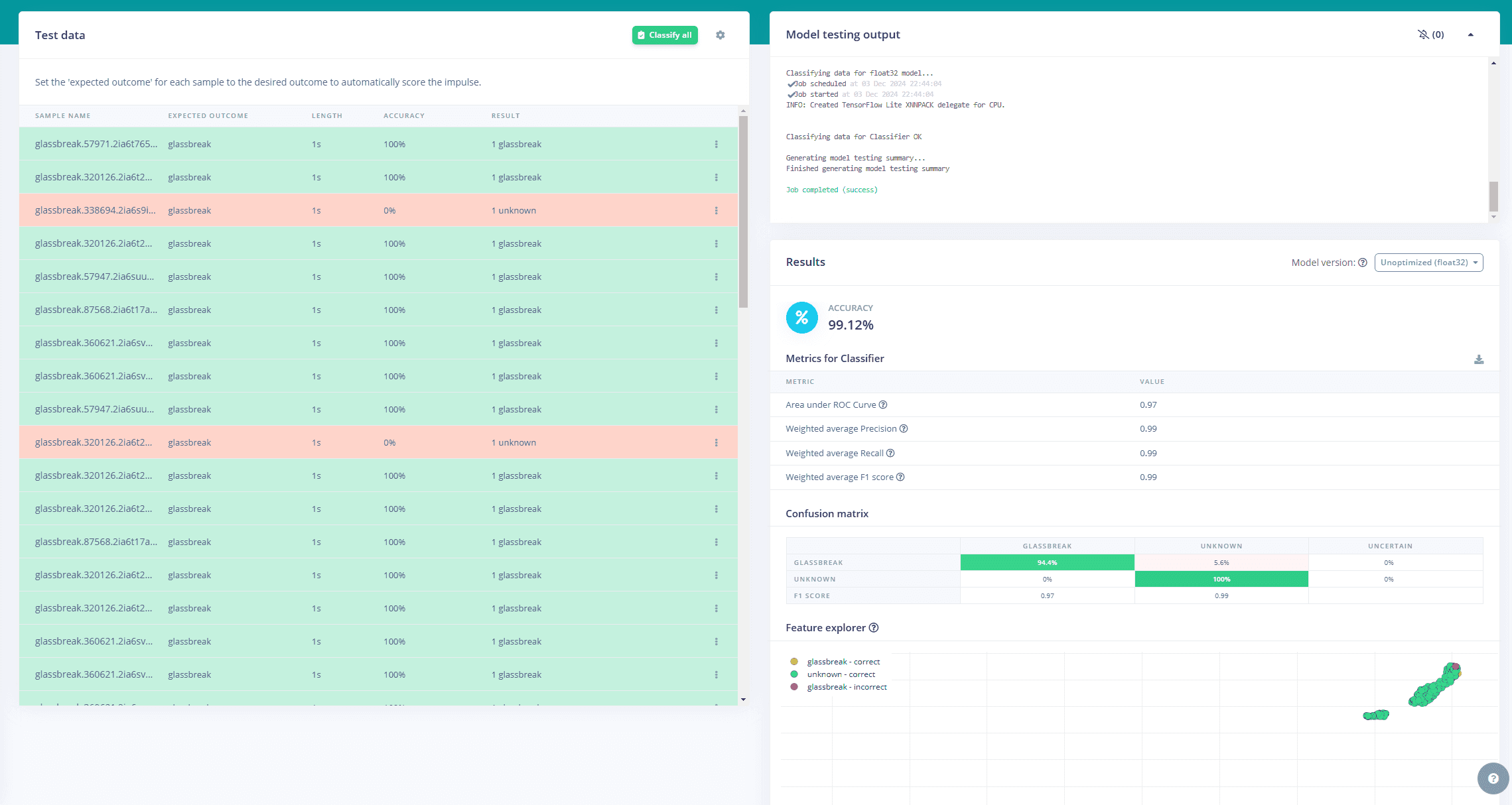Open the test data settings gear
Image resolution: width=1512 pixels, height=805 pixels.
[x=720, y=35]
